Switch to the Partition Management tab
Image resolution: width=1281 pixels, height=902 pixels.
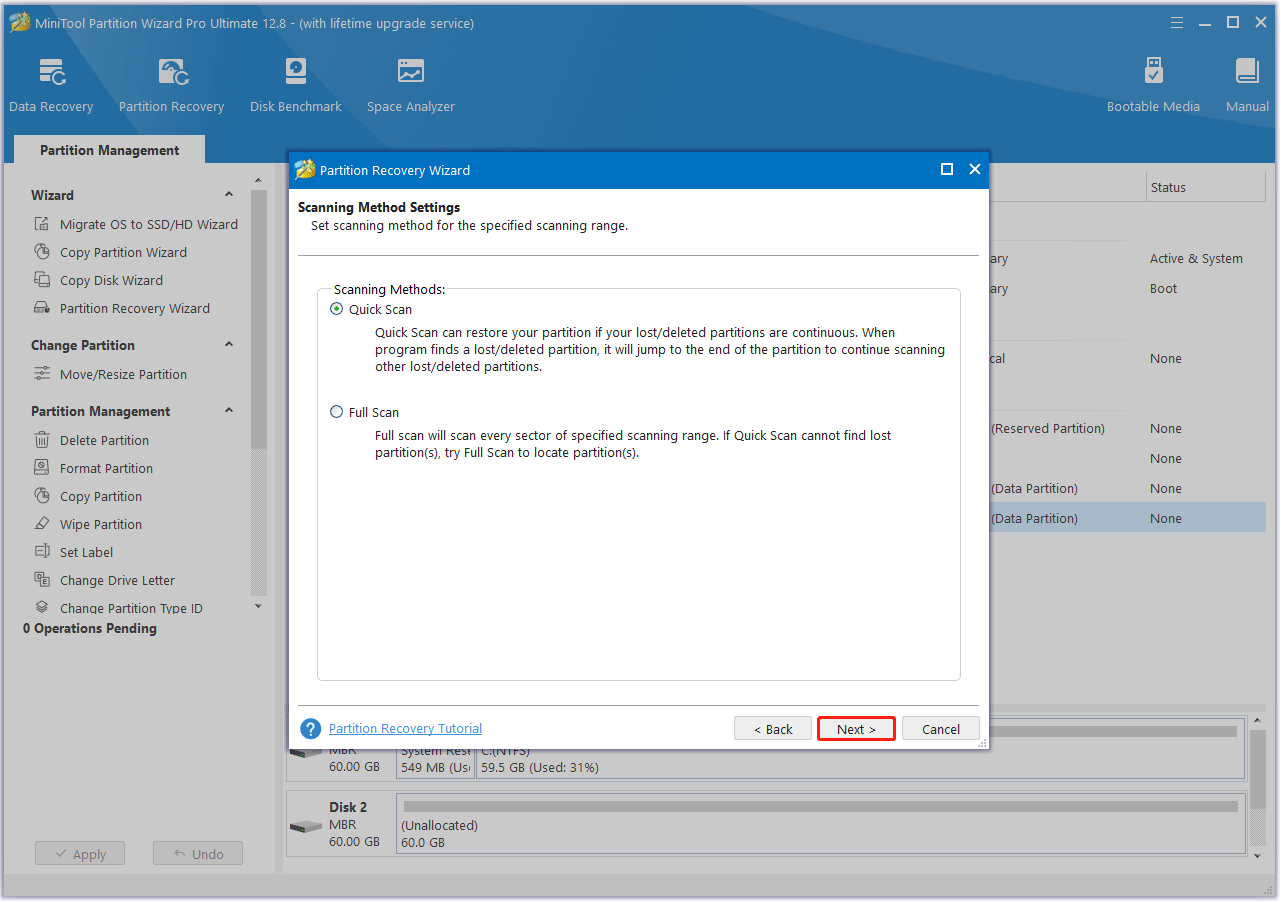(x=109, y=150)
